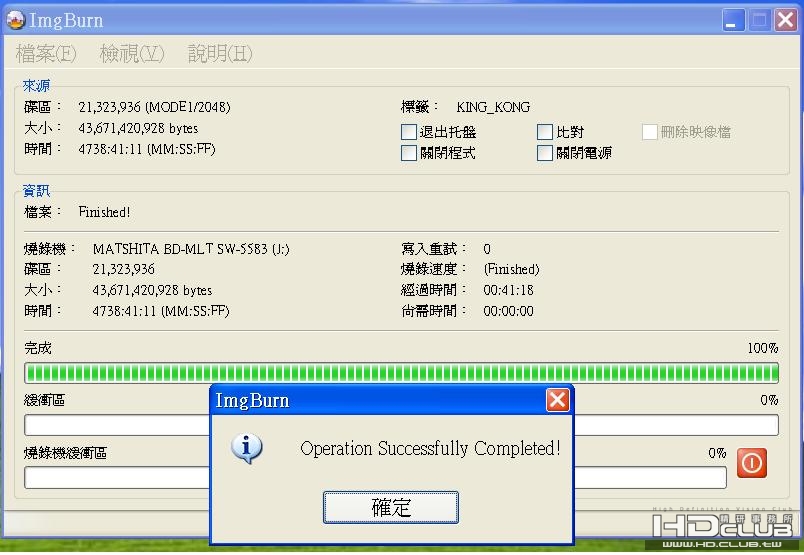Click source size 43,671,420,928 bytes value
This screenshot has height=555, width=804.
click(138, 128)
